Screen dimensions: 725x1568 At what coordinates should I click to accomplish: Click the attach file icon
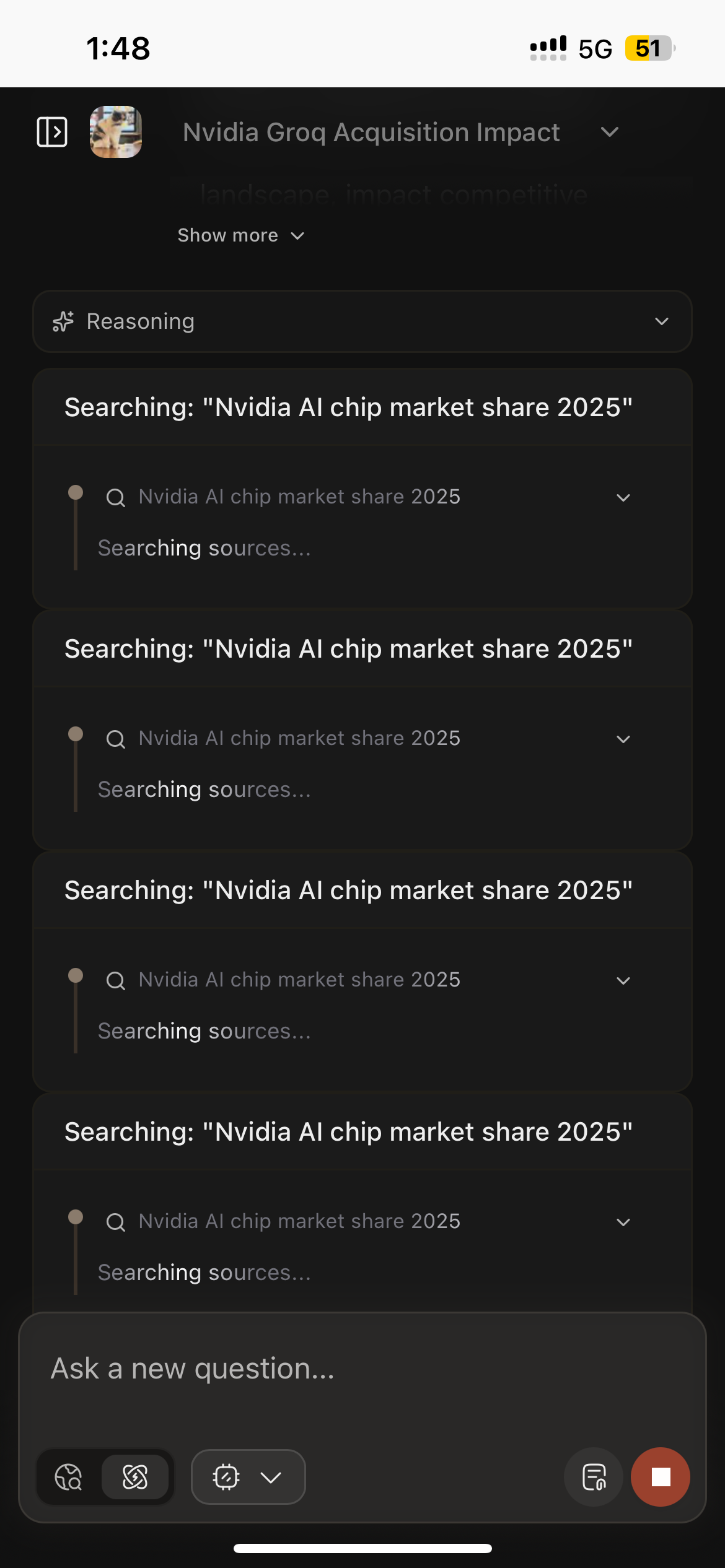pos(594,1477)
